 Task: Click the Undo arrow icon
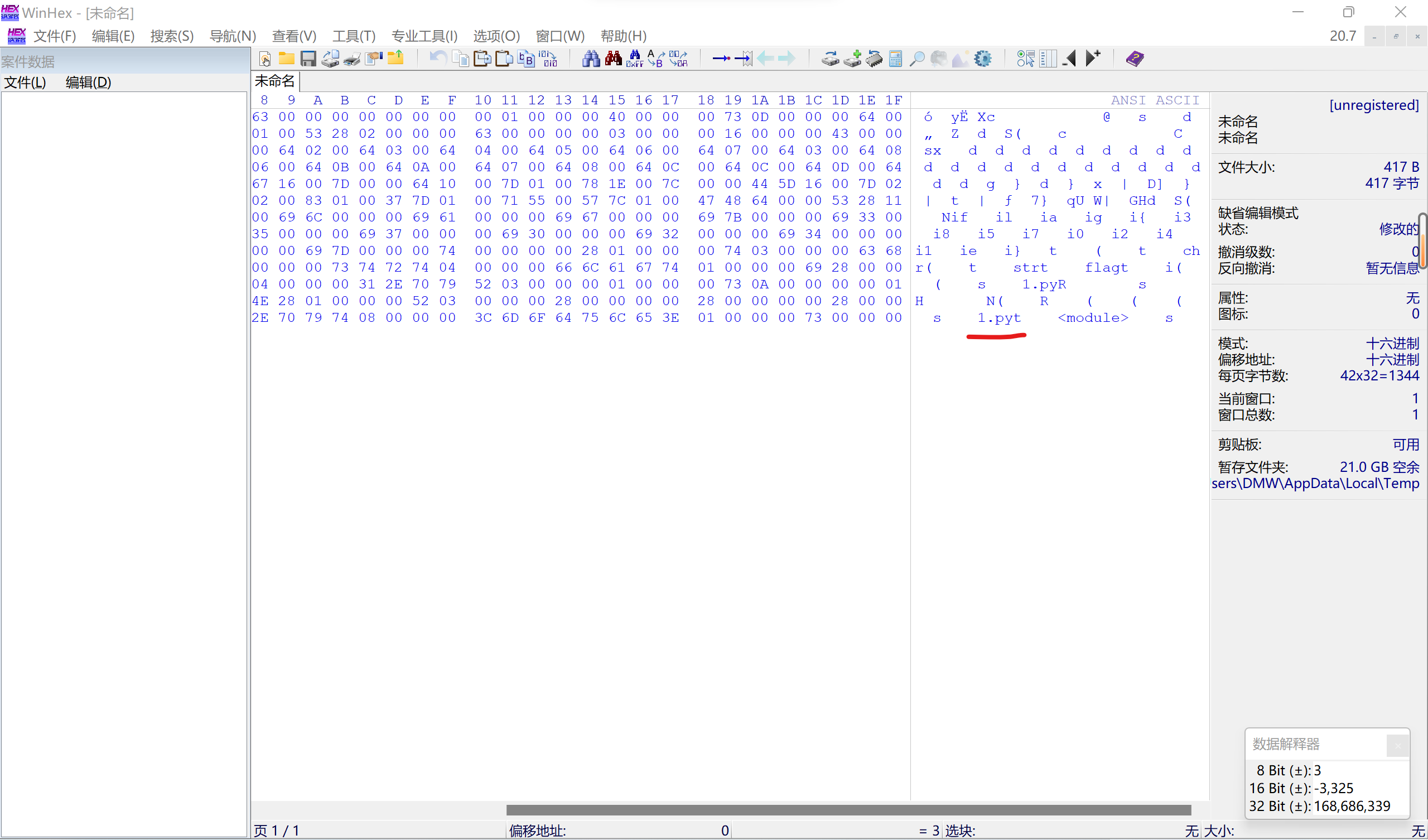click(437, 59)
